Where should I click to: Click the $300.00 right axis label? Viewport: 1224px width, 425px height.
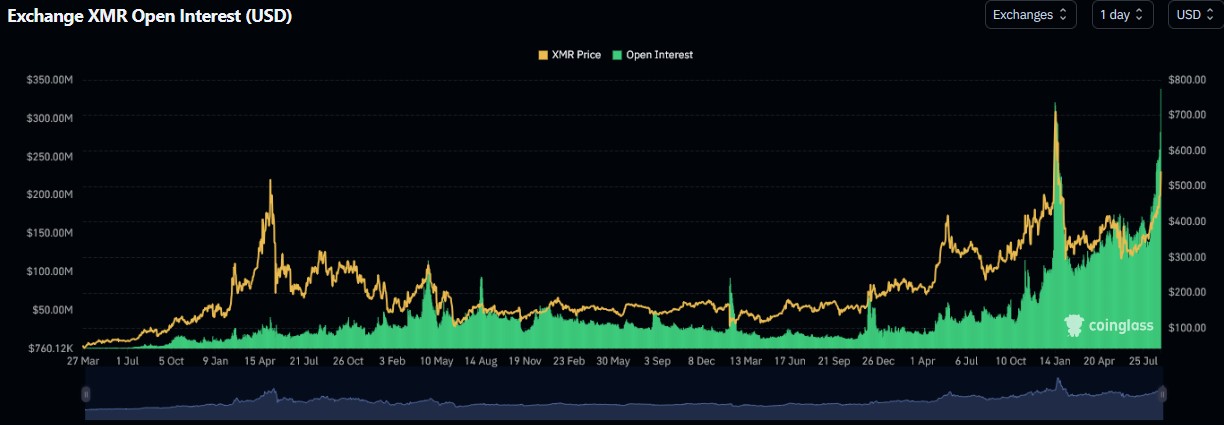click(x=1186, y=257)
